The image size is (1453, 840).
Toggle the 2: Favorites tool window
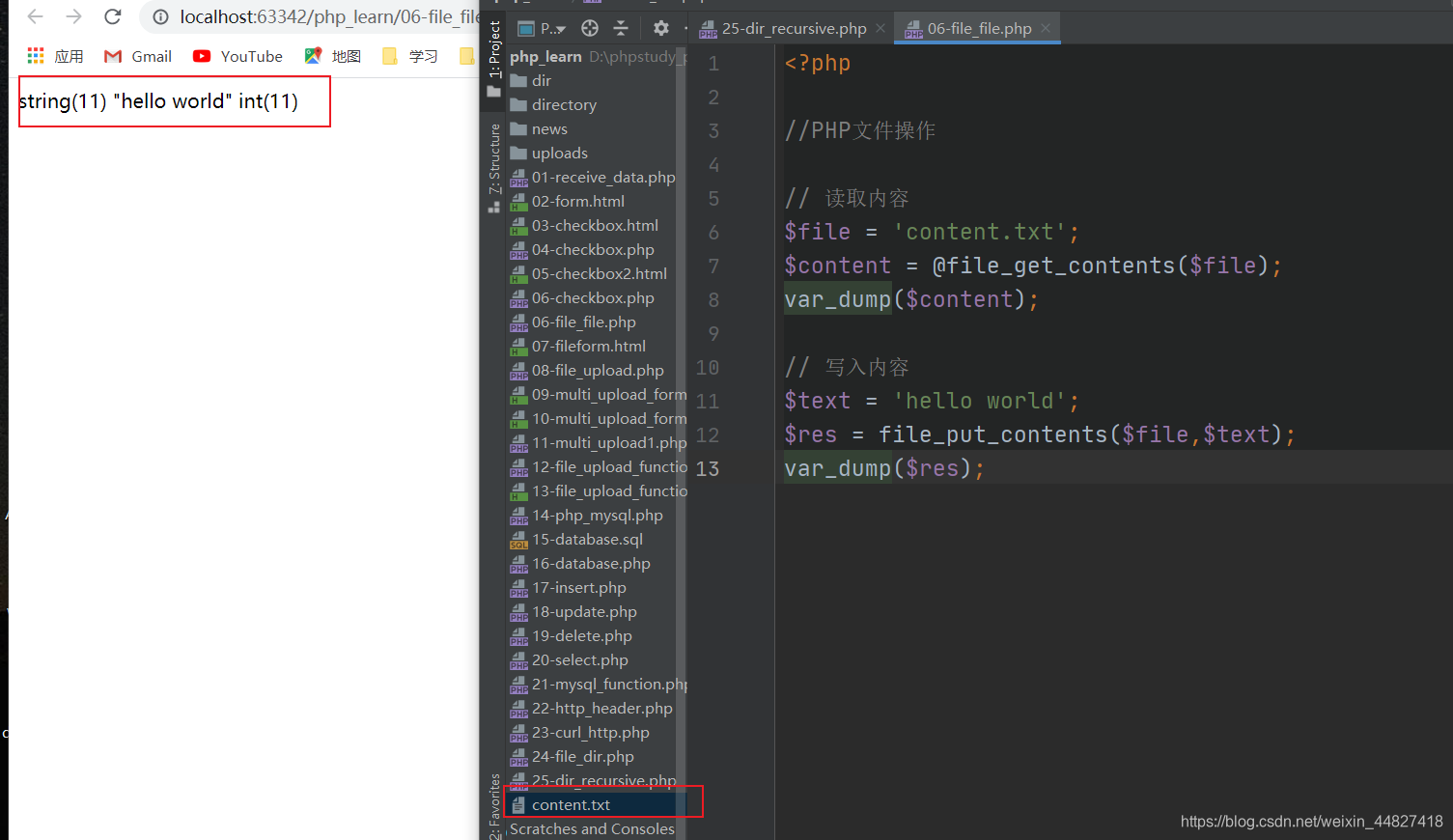(494, 806)
